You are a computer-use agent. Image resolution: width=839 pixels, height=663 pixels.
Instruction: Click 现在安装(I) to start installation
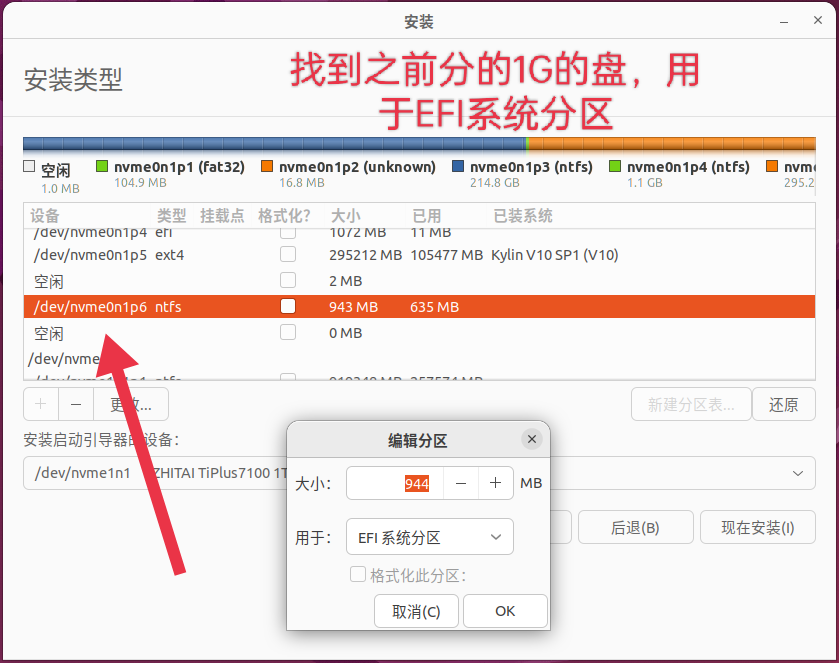point(757,527)
